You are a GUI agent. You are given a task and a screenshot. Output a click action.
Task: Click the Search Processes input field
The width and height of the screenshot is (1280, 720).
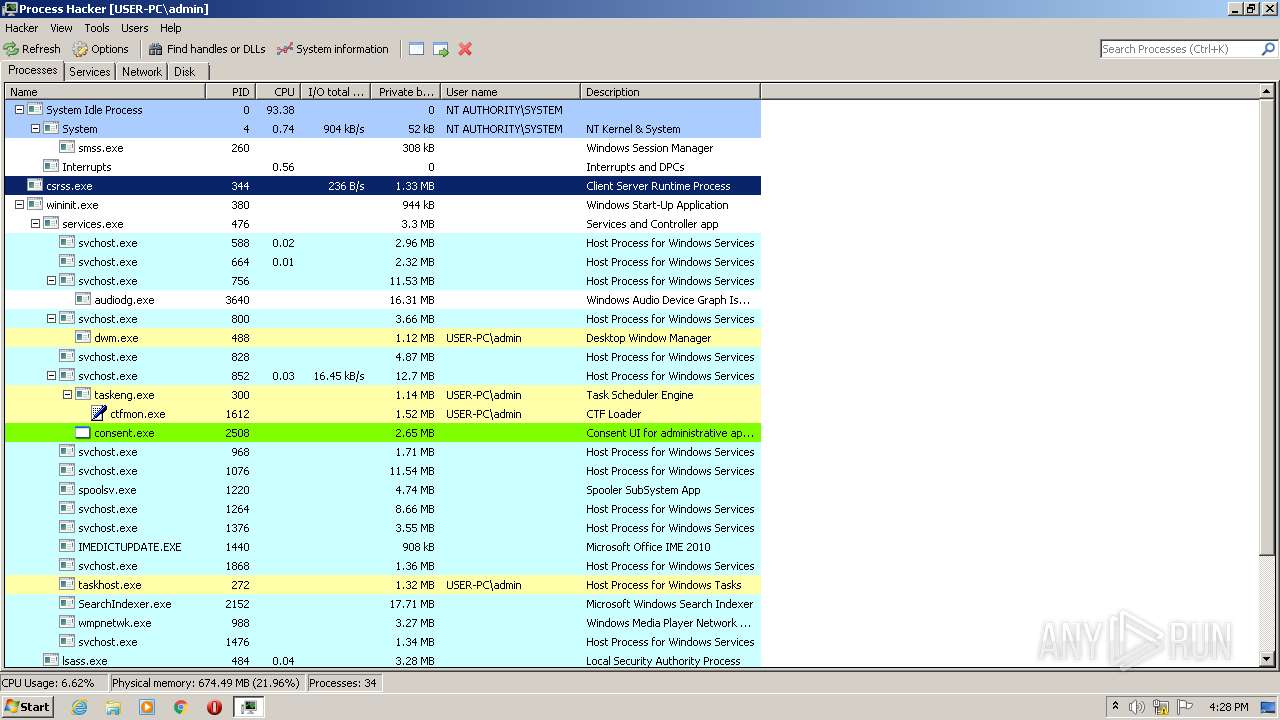(x=1180, y=49)
